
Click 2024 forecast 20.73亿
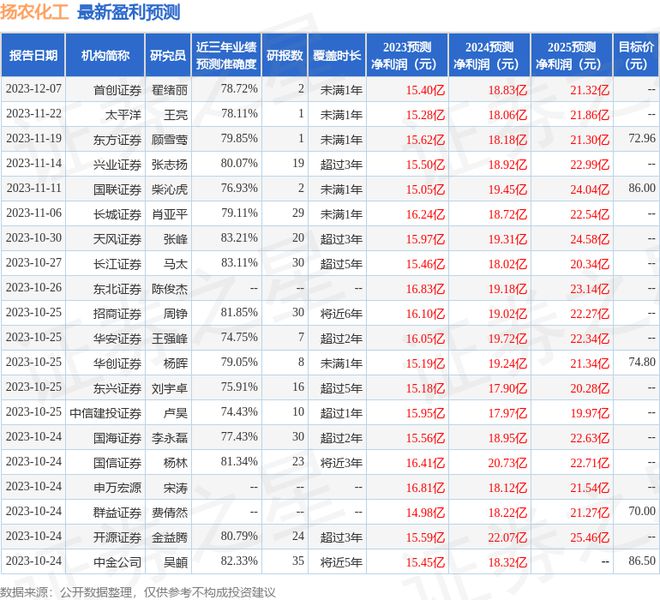508,463
